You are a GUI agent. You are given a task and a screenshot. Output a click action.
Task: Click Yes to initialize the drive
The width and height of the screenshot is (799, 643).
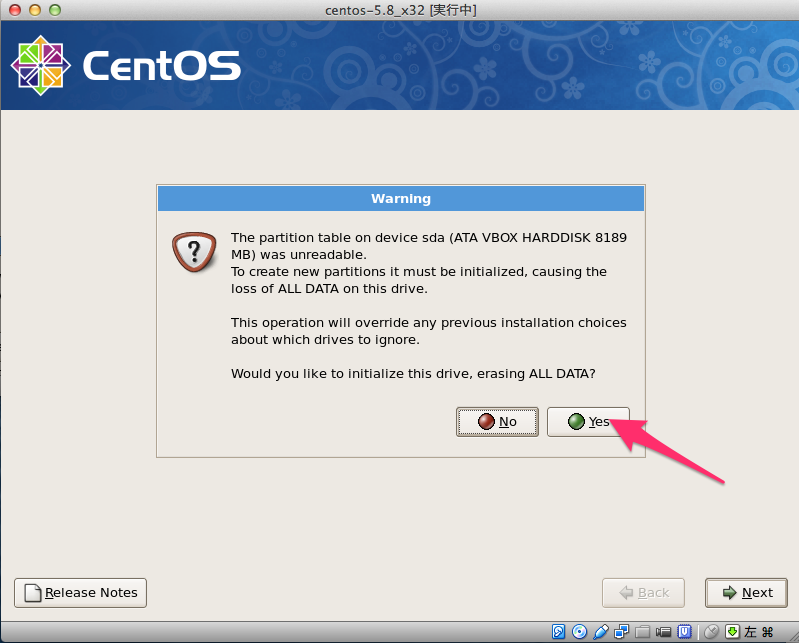(x=588, y=422)
